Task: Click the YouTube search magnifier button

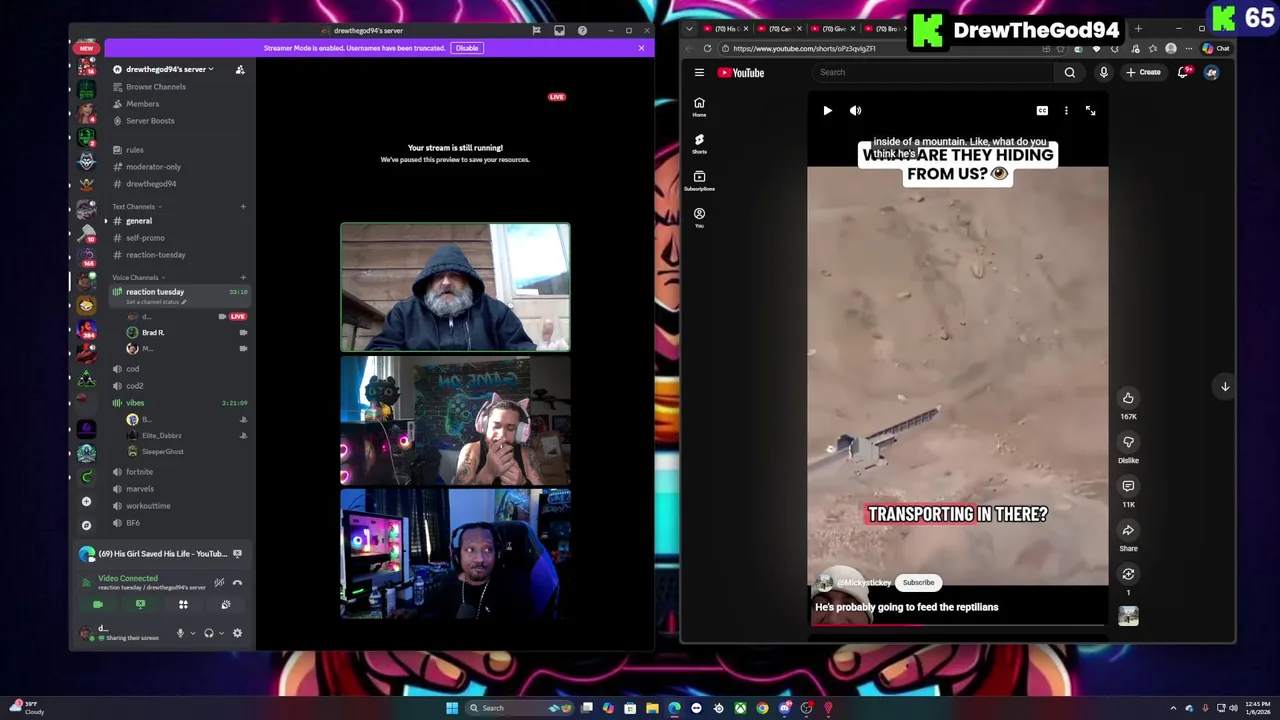Action: [1070, 72]
